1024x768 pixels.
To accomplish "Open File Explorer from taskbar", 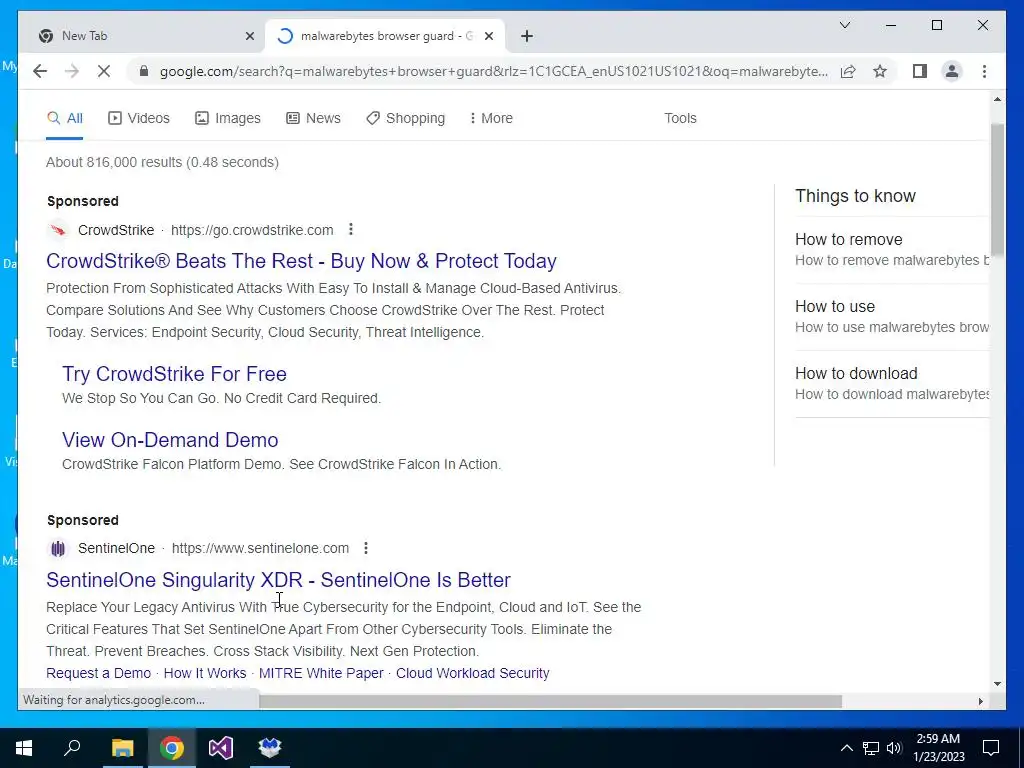I will [122, 748].
